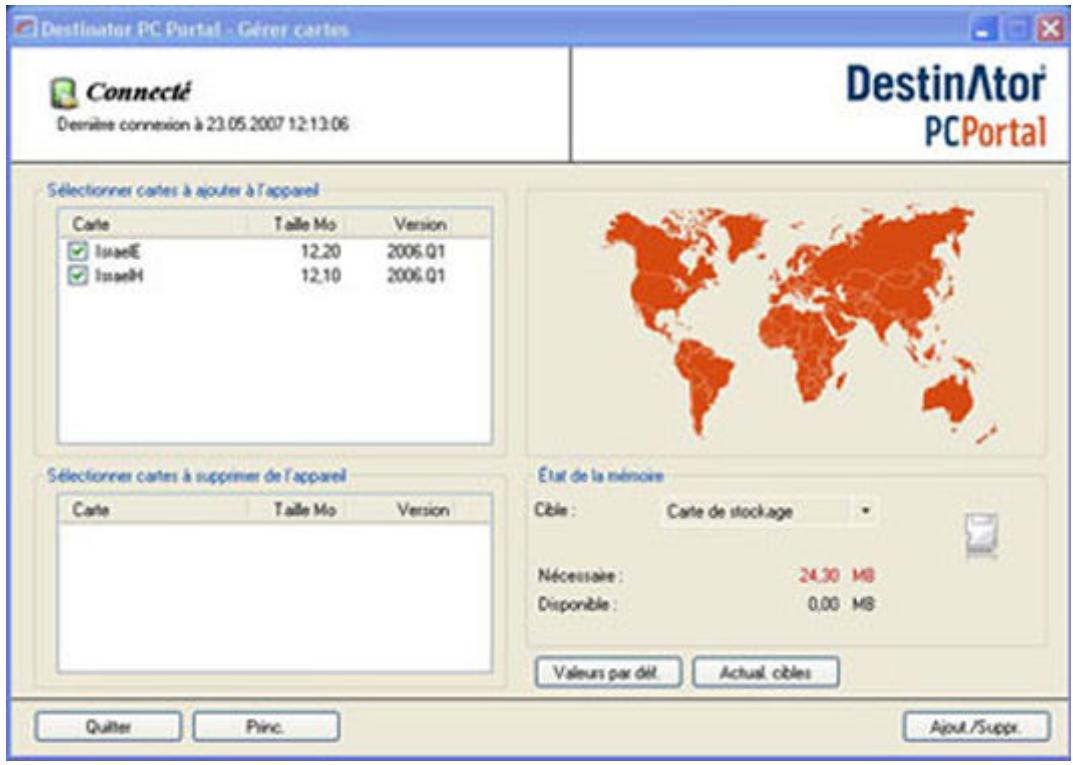Click the Ajout./Suppr. button
This screenshot has width=1073, height=765.
click(x=976, y=727)
